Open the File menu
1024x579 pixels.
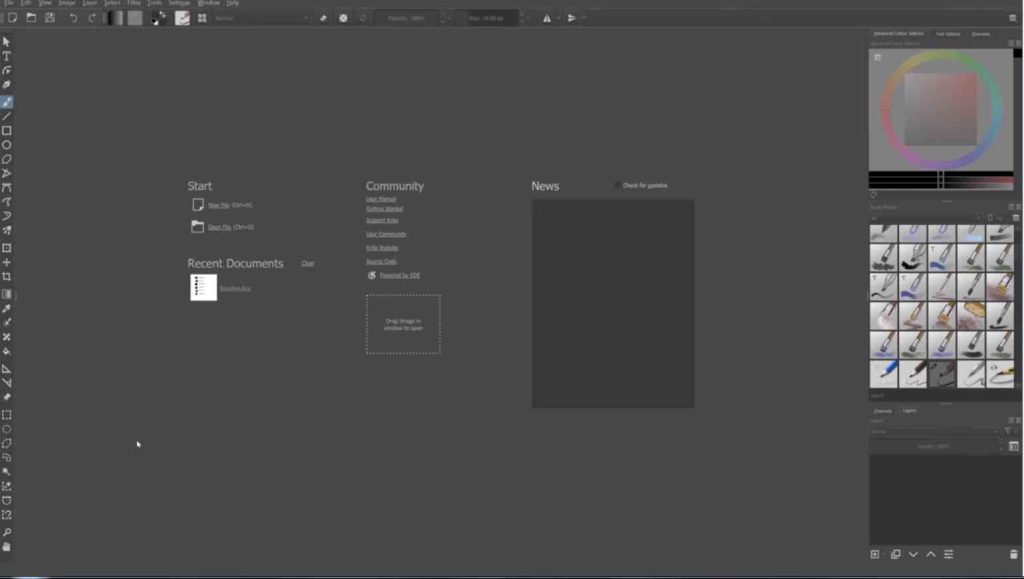click(9, 3)
